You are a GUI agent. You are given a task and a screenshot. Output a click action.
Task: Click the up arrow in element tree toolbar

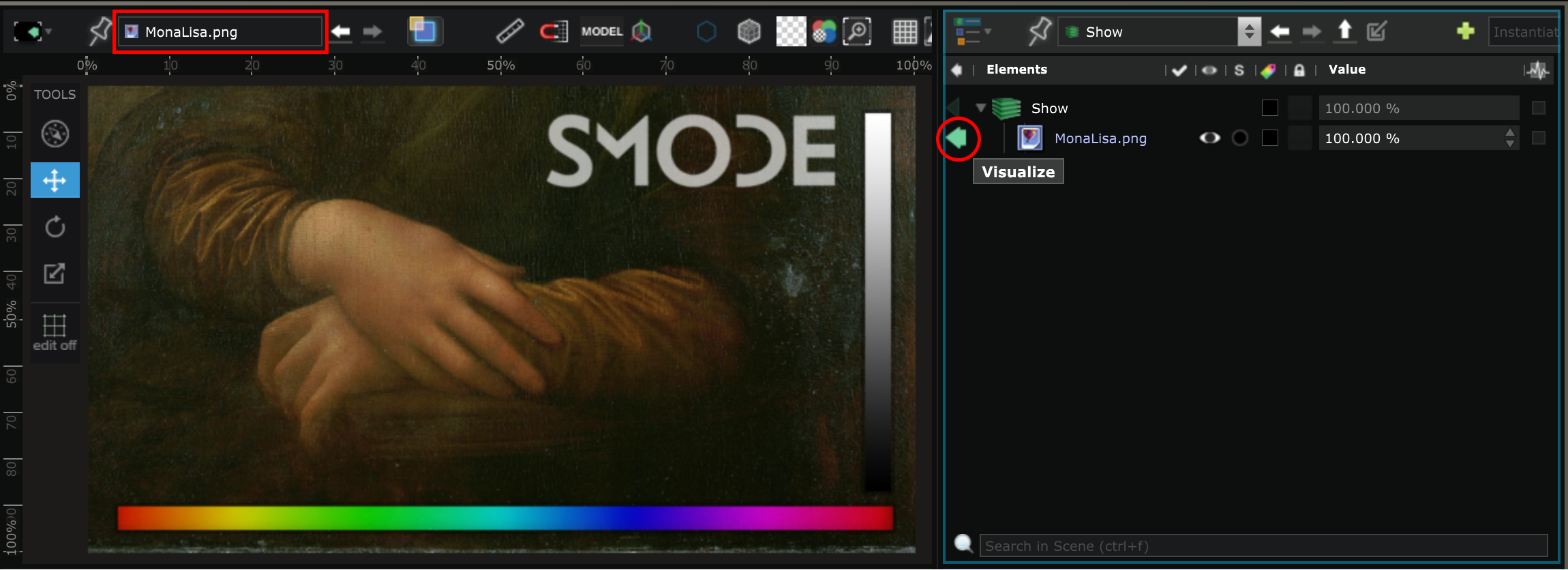[x=1344, y=31]
